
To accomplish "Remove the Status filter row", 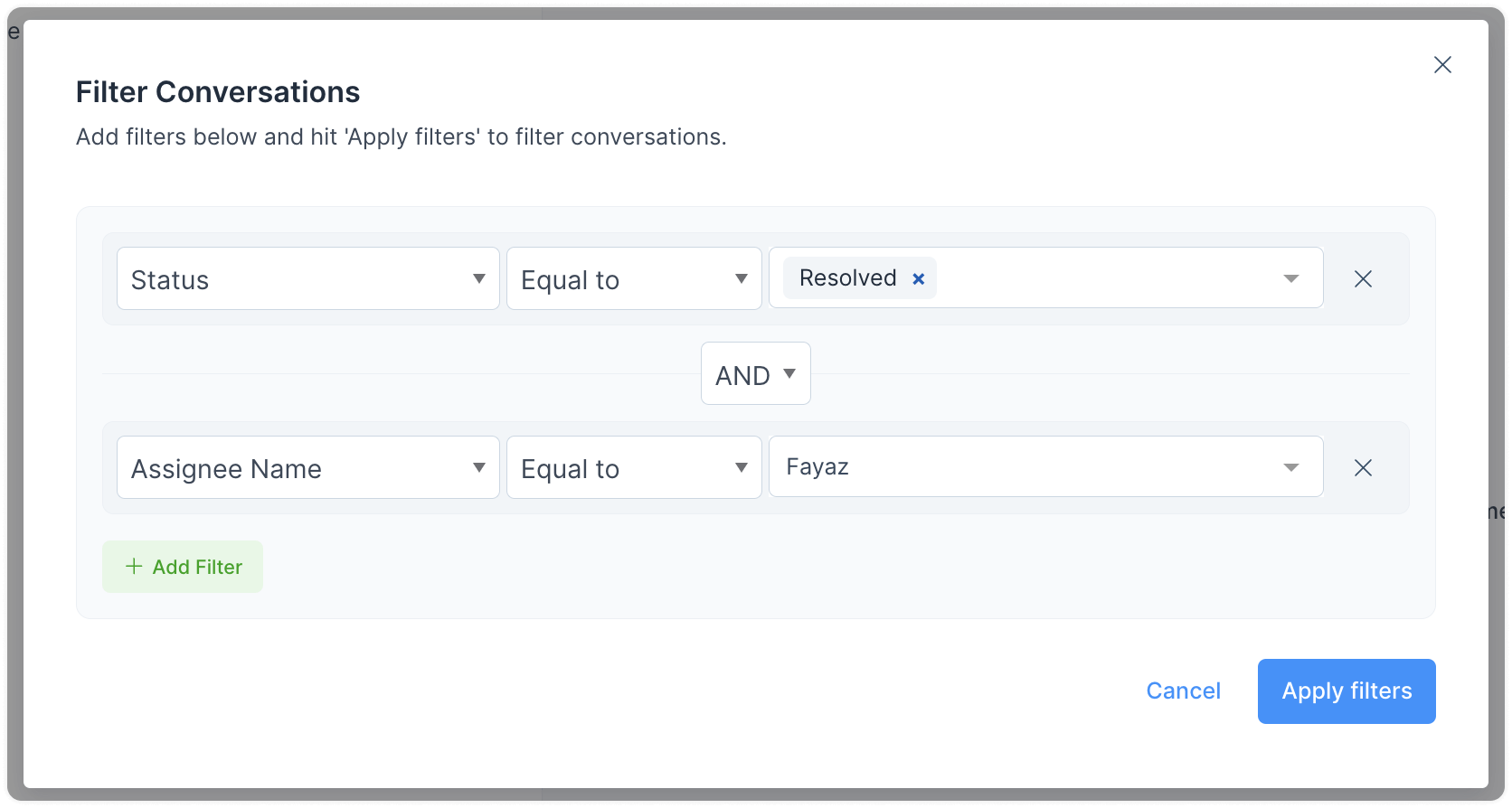I will (1363, 279).
